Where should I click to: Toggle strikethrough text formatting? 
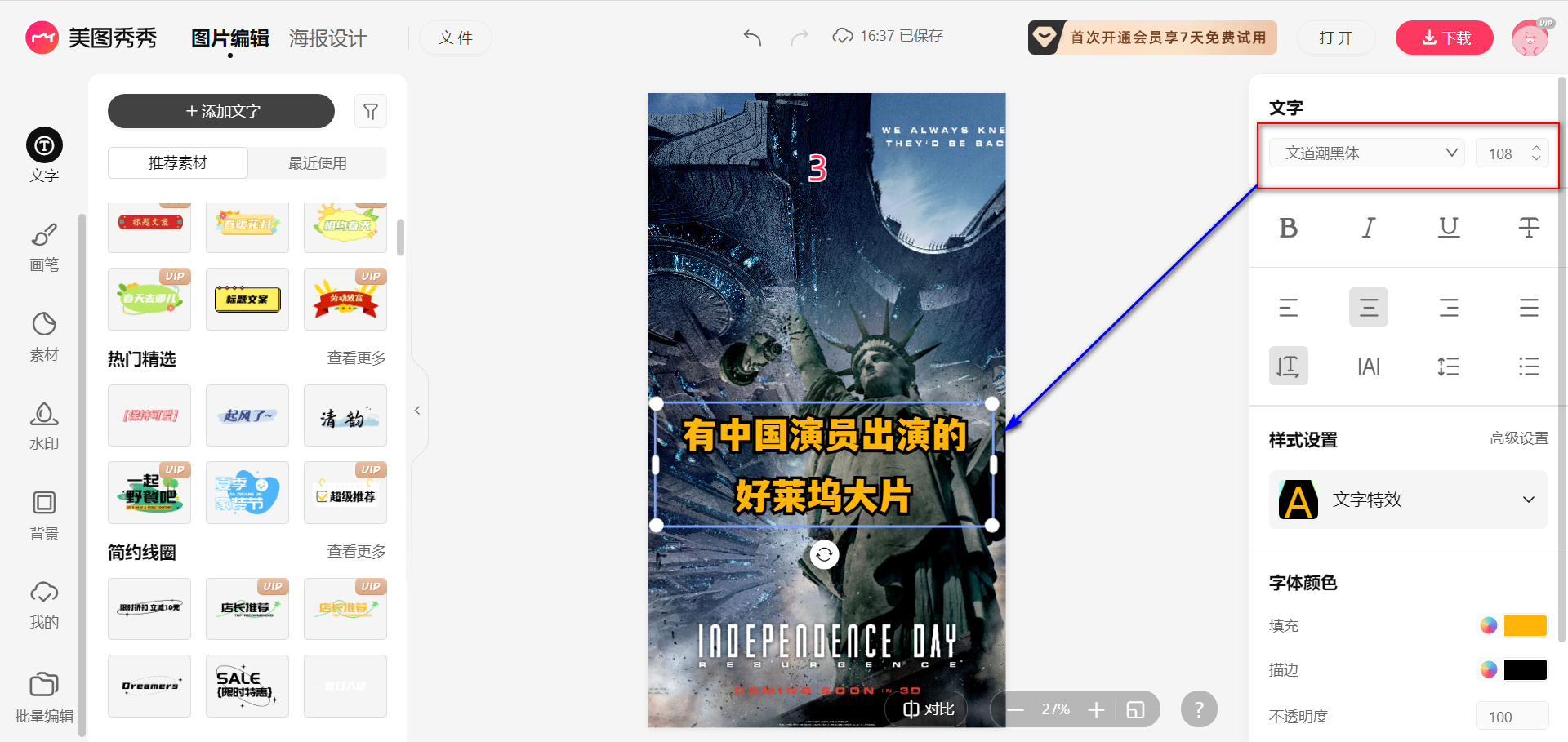pyautogui.click(x=1529, y=228)
